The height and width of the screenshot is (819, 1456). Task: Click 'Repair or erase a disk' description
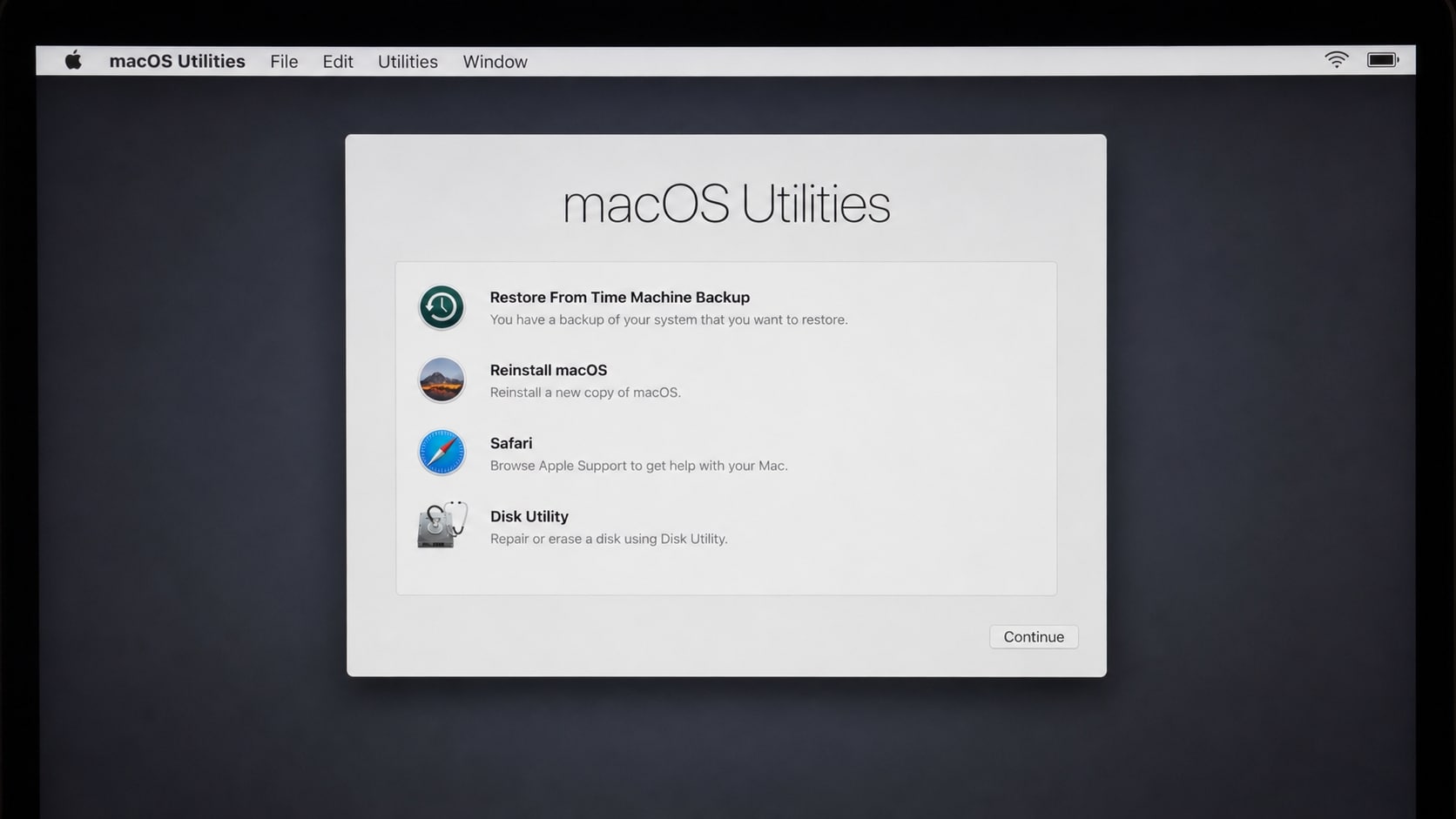click(x=609, y=539)
